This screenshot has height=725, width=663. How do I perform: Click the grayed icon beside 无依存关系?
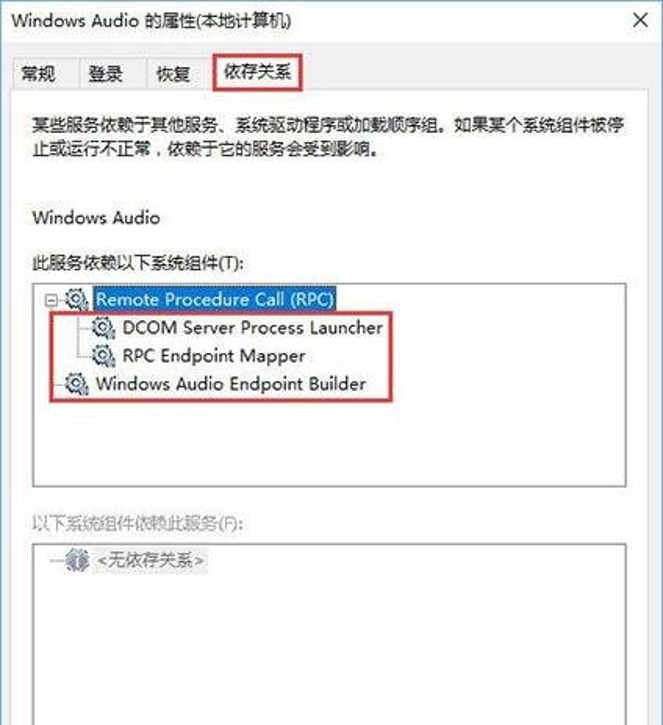(x=77, y=560)
